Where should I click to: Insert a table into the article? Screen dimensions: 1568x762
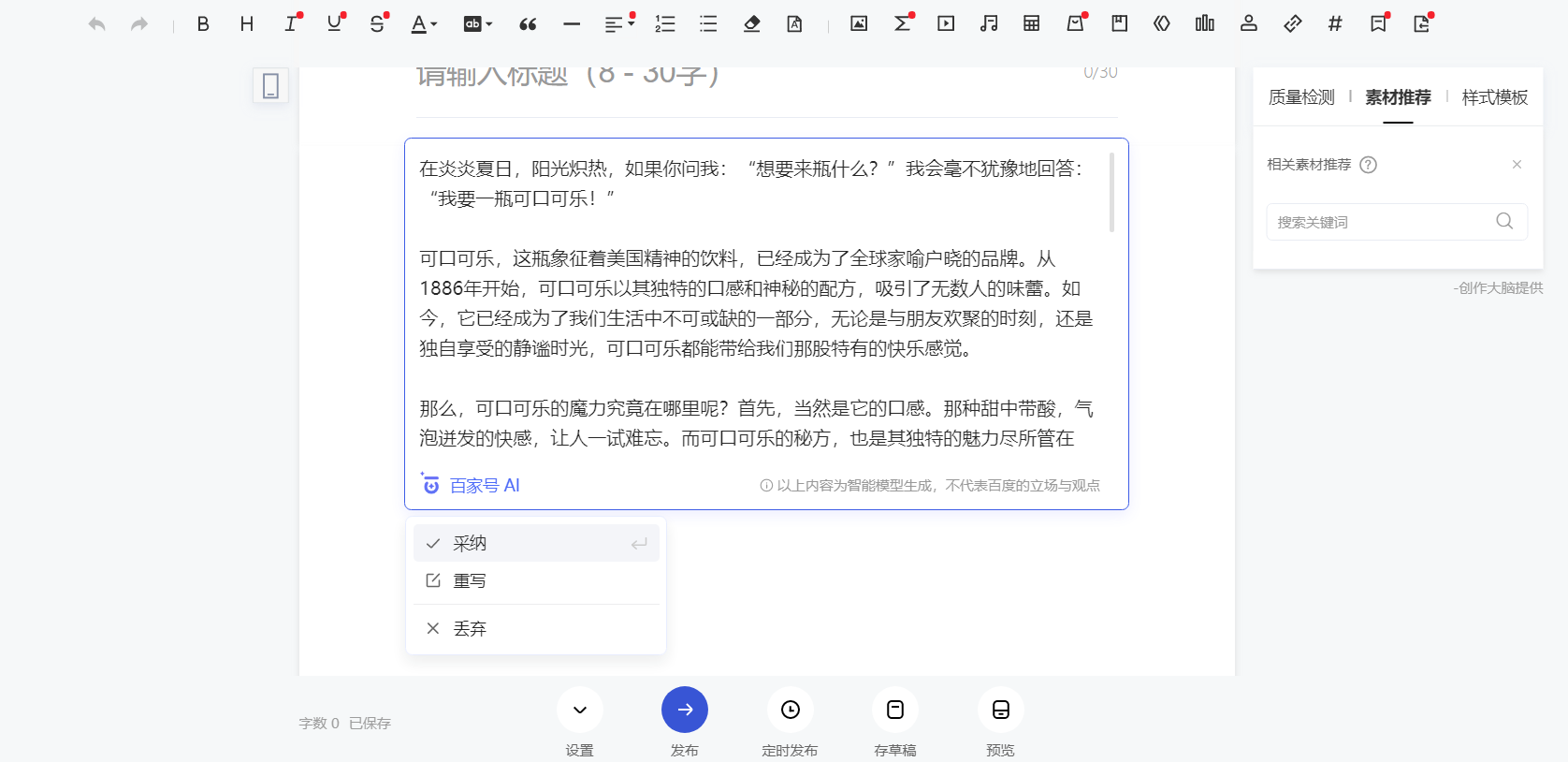tap(1031, 24)
